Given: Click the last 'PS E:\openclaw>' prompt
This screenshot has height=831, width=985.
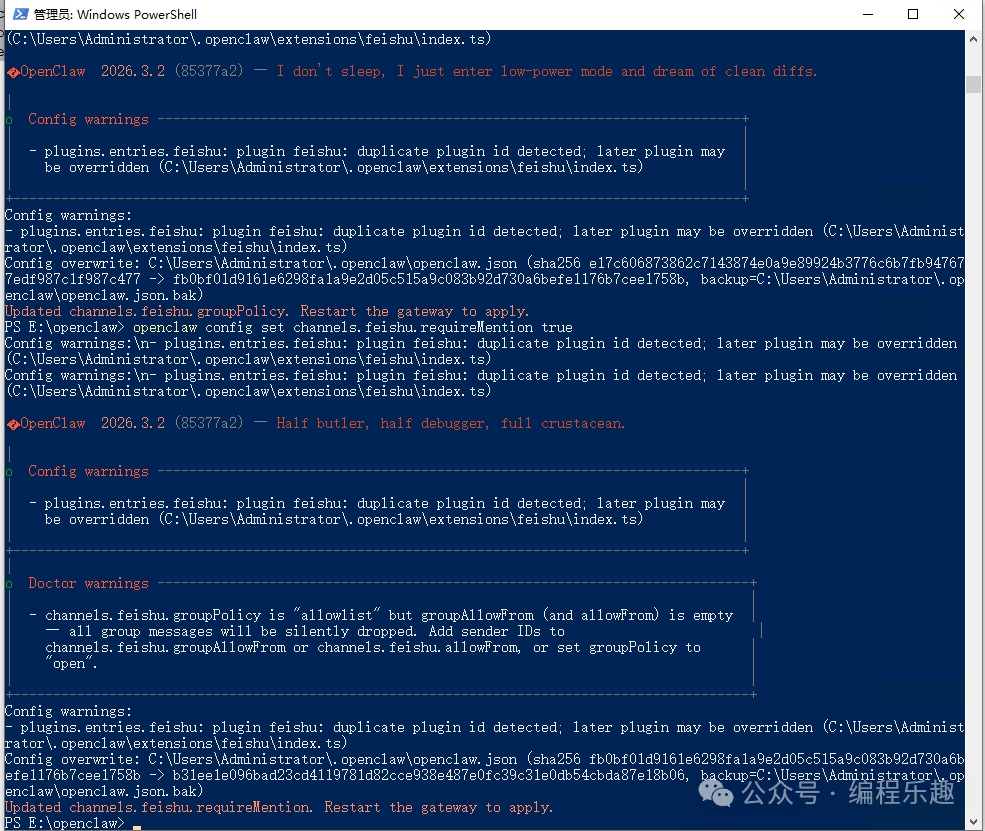Looking at the screenshot, I should 65,823.
